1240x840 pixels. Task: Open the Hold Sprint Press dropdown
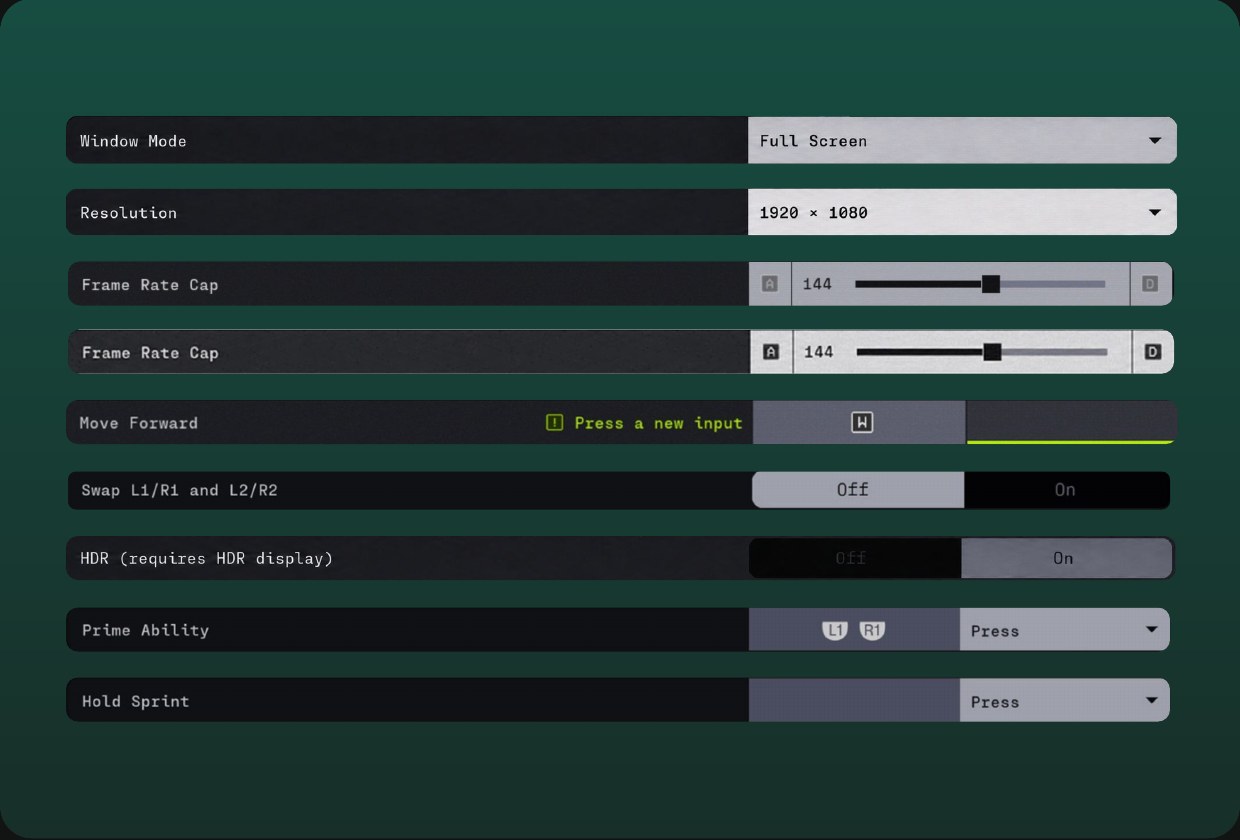tap(1064, 700)
